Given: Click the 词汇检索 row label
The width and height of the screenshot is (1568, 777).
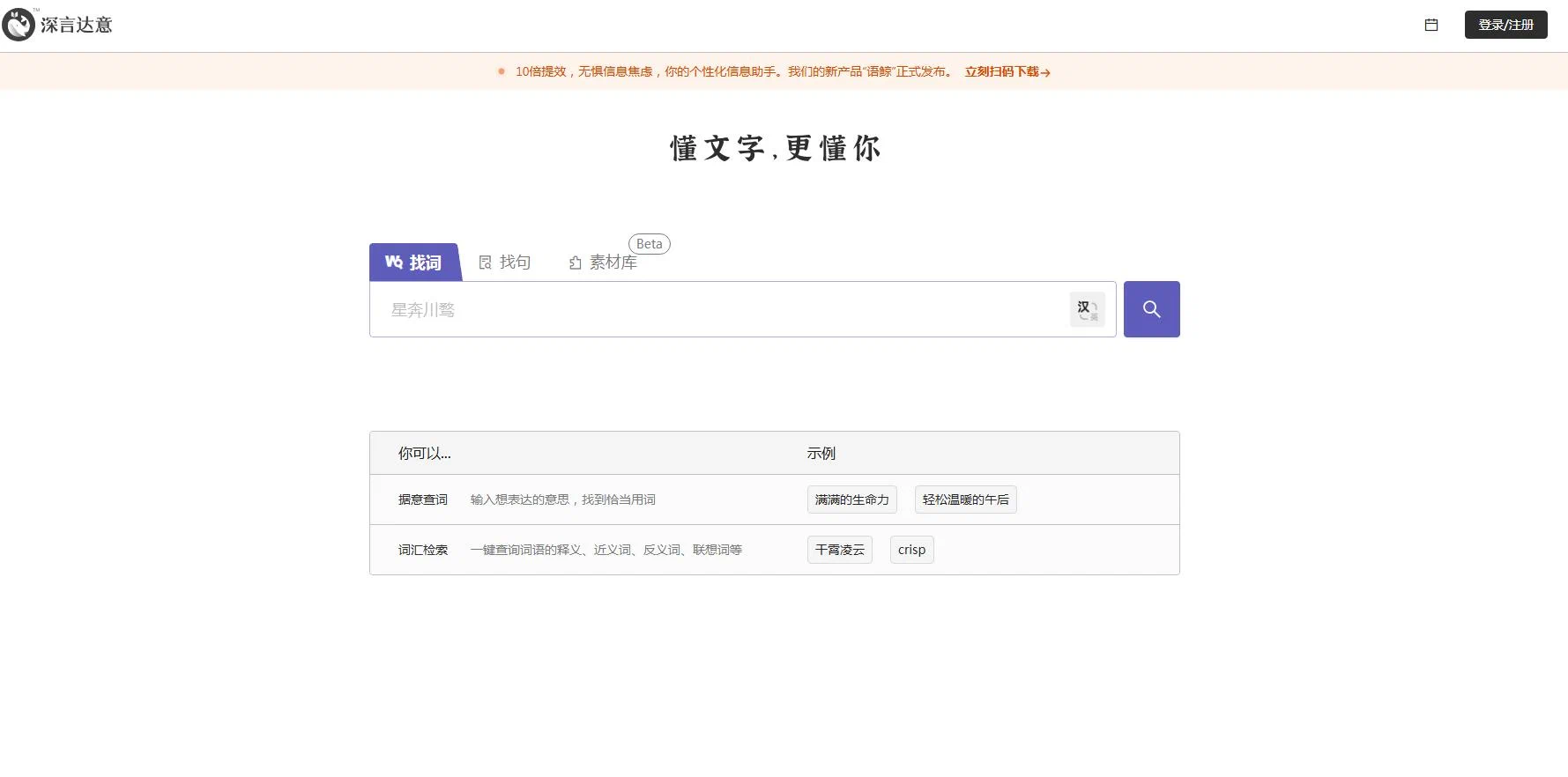Looking at the screenshot, I should [x=423, y=550].
